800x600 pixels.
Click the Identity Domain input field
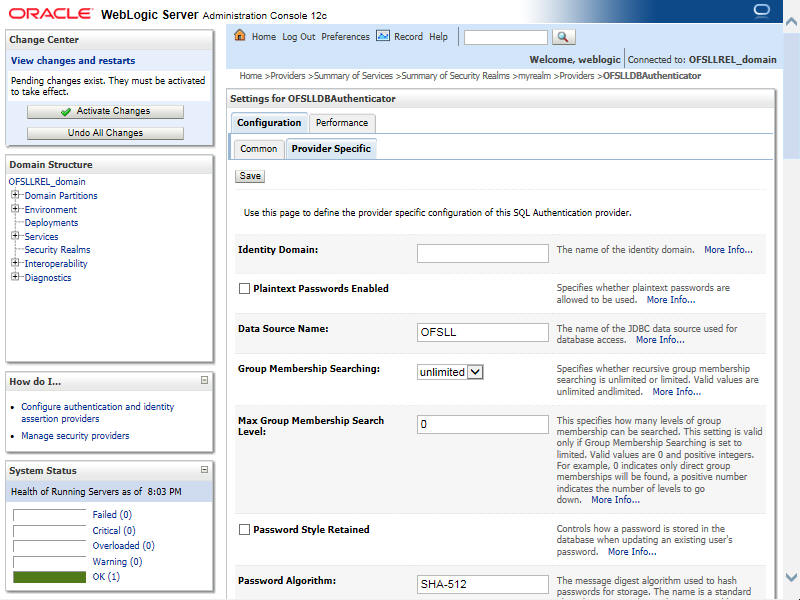[483, 253]
